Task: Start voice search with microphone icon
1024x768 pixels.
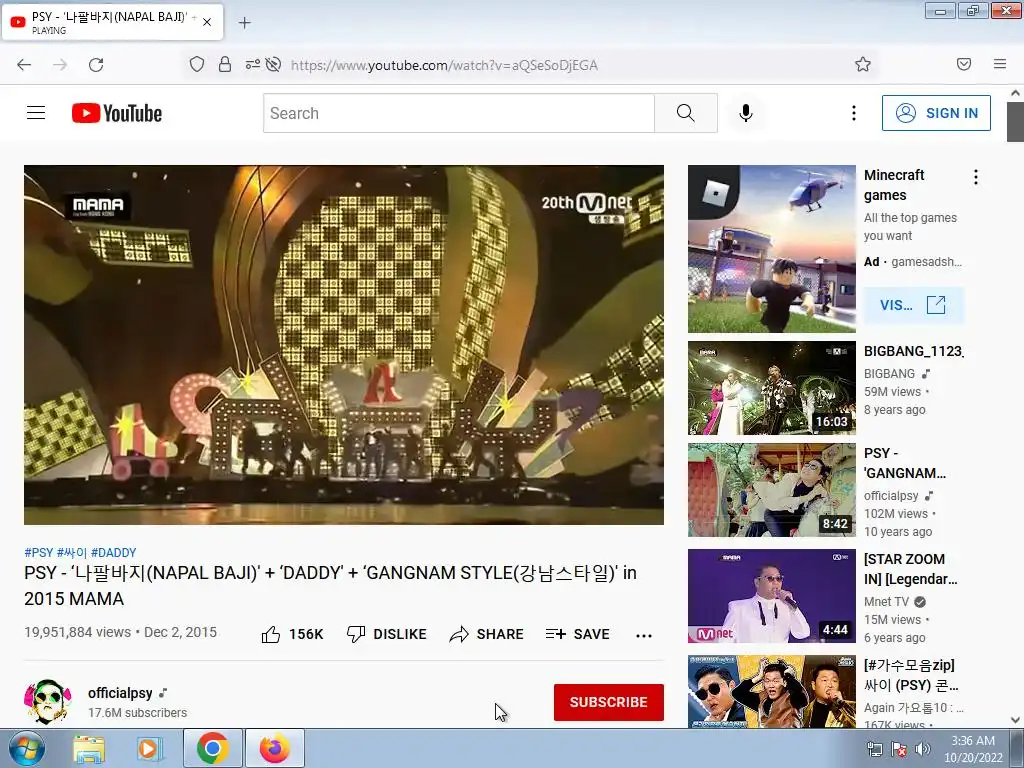Action: (x=746, y=113)
